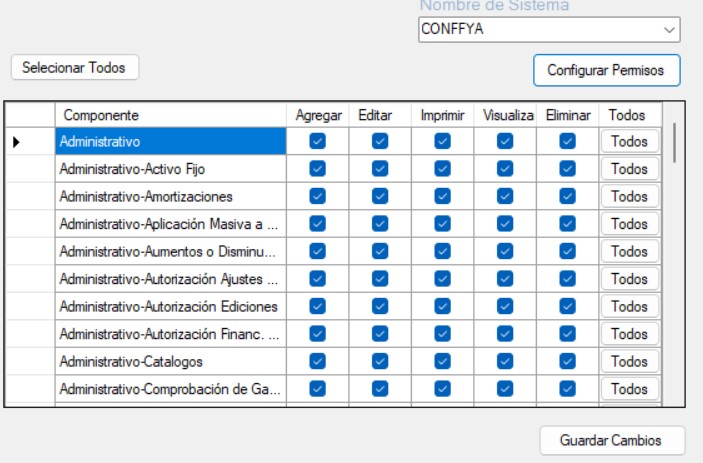Toggle Imprimir for Administrativo-Autorización Ediciones
Screen dimensions: 703x463
click(x=443, y=306)
